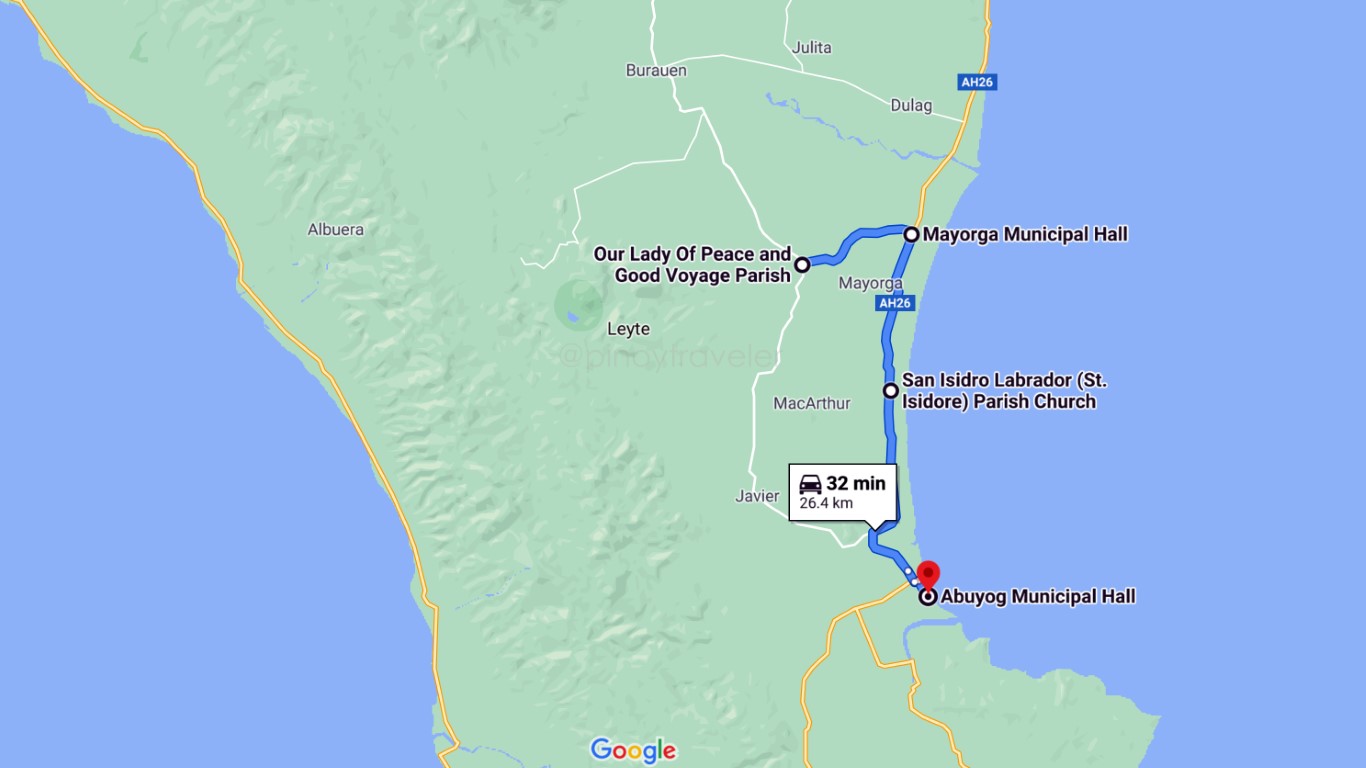The height and width of the screenshot is (768, 1366).
Task: Click the Dulag town label
Action: [911, 106]
